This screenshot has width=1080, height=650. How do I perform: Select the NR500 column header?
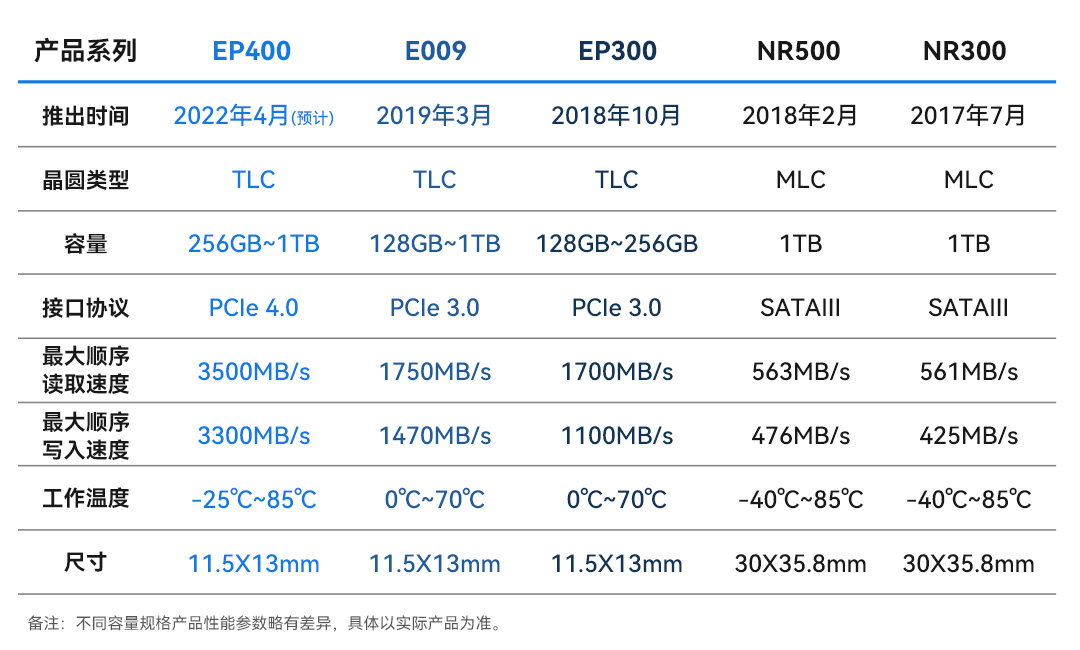(x=798, y=51)
